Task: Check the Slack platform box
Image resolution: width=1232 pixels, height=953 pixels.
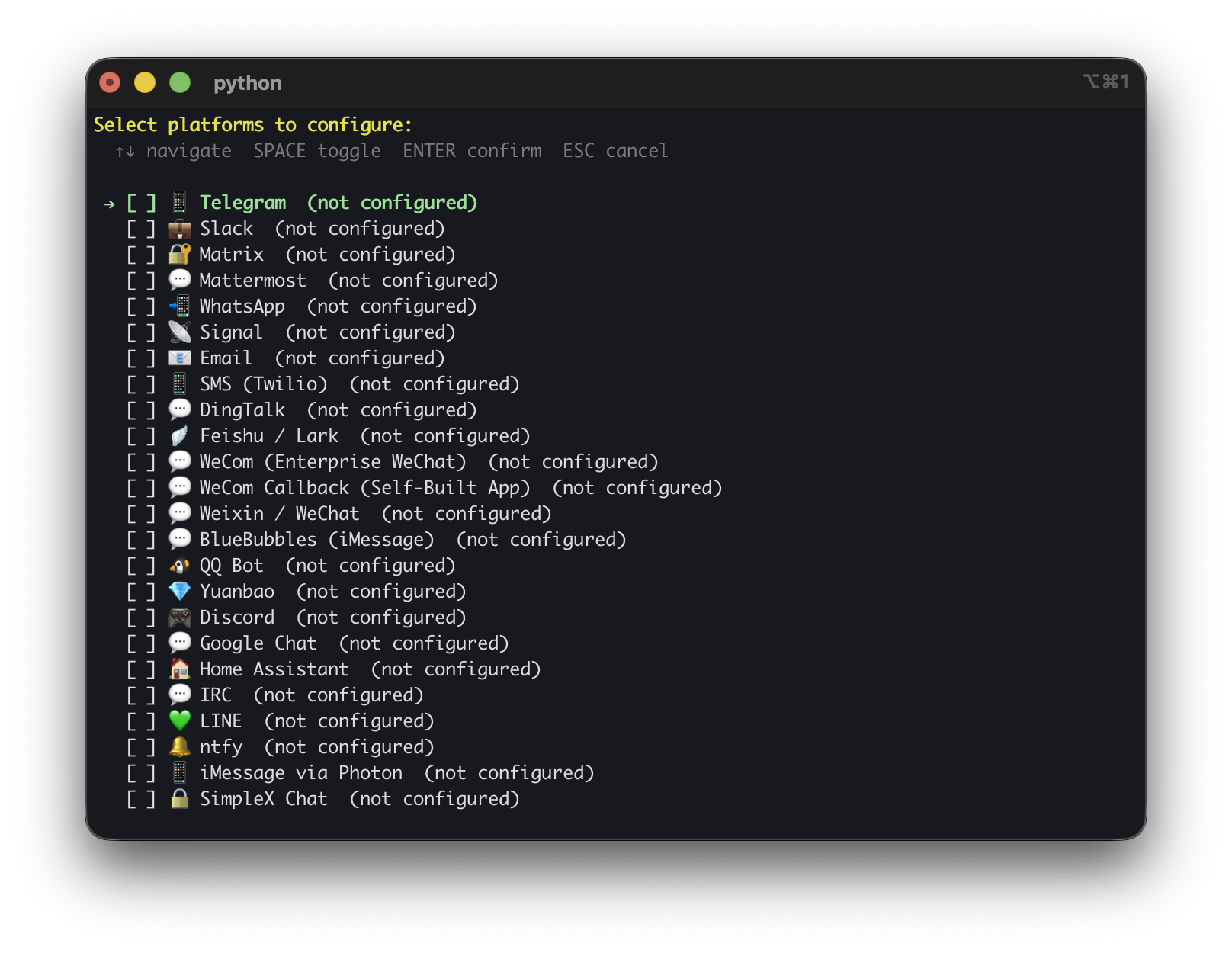Action: click(x=141, y=229)
